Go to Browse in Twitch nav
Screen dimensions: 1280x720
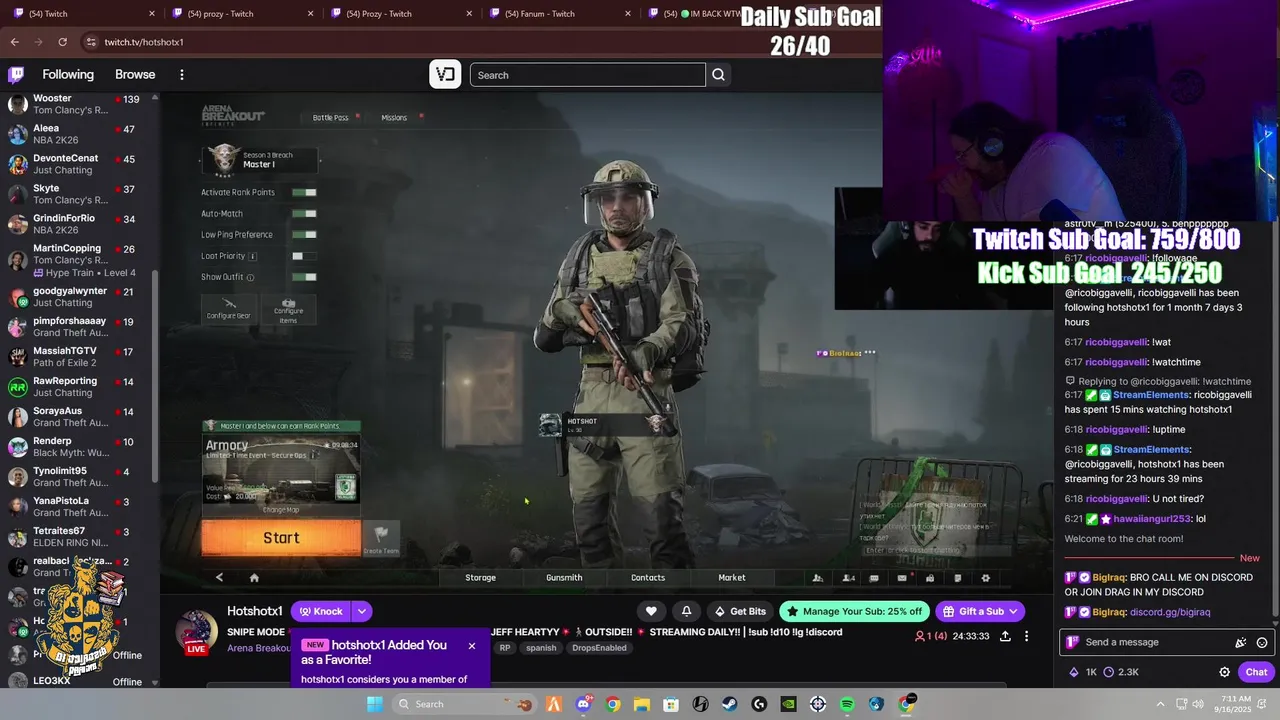click(135, 75)
